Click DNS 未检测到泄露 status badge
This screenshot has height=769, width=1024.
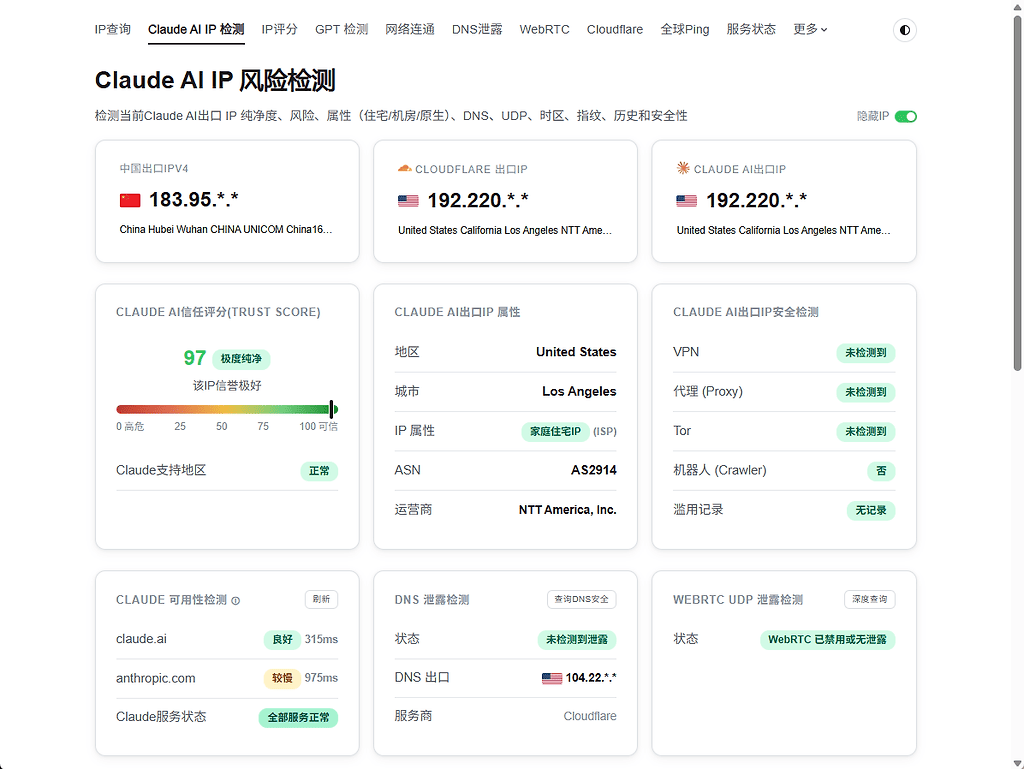(577, 640)
